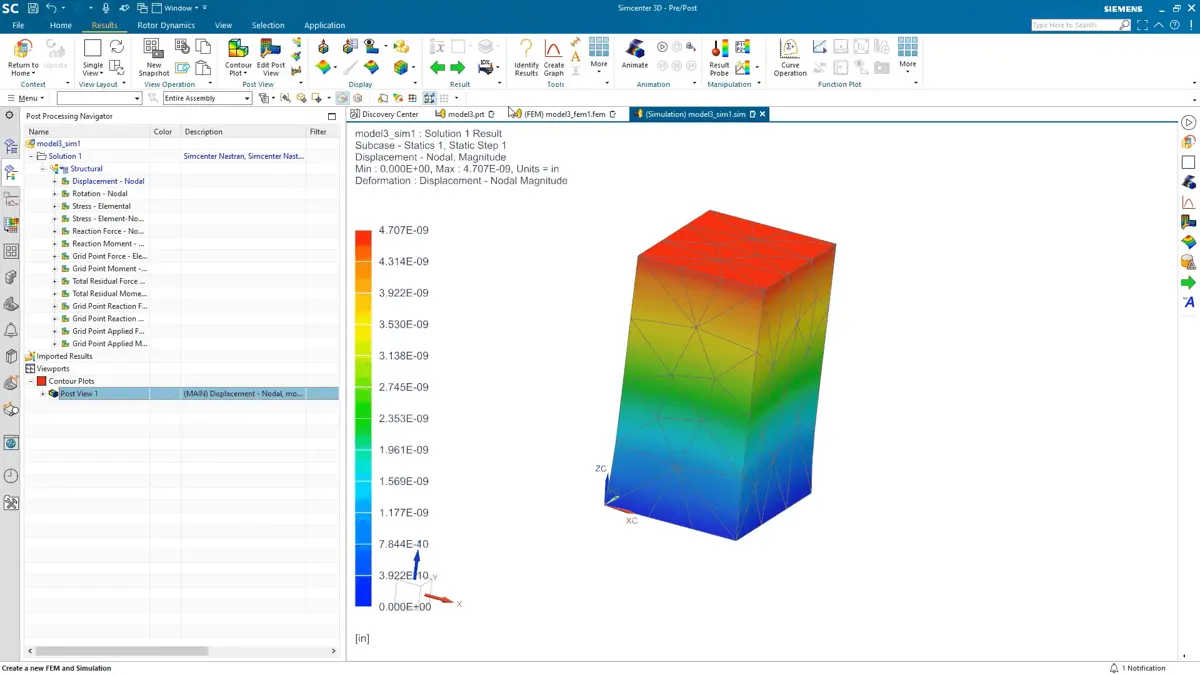
Task: Click the blue letter A icon in right toolbar
Action: tap(1188, 302)
